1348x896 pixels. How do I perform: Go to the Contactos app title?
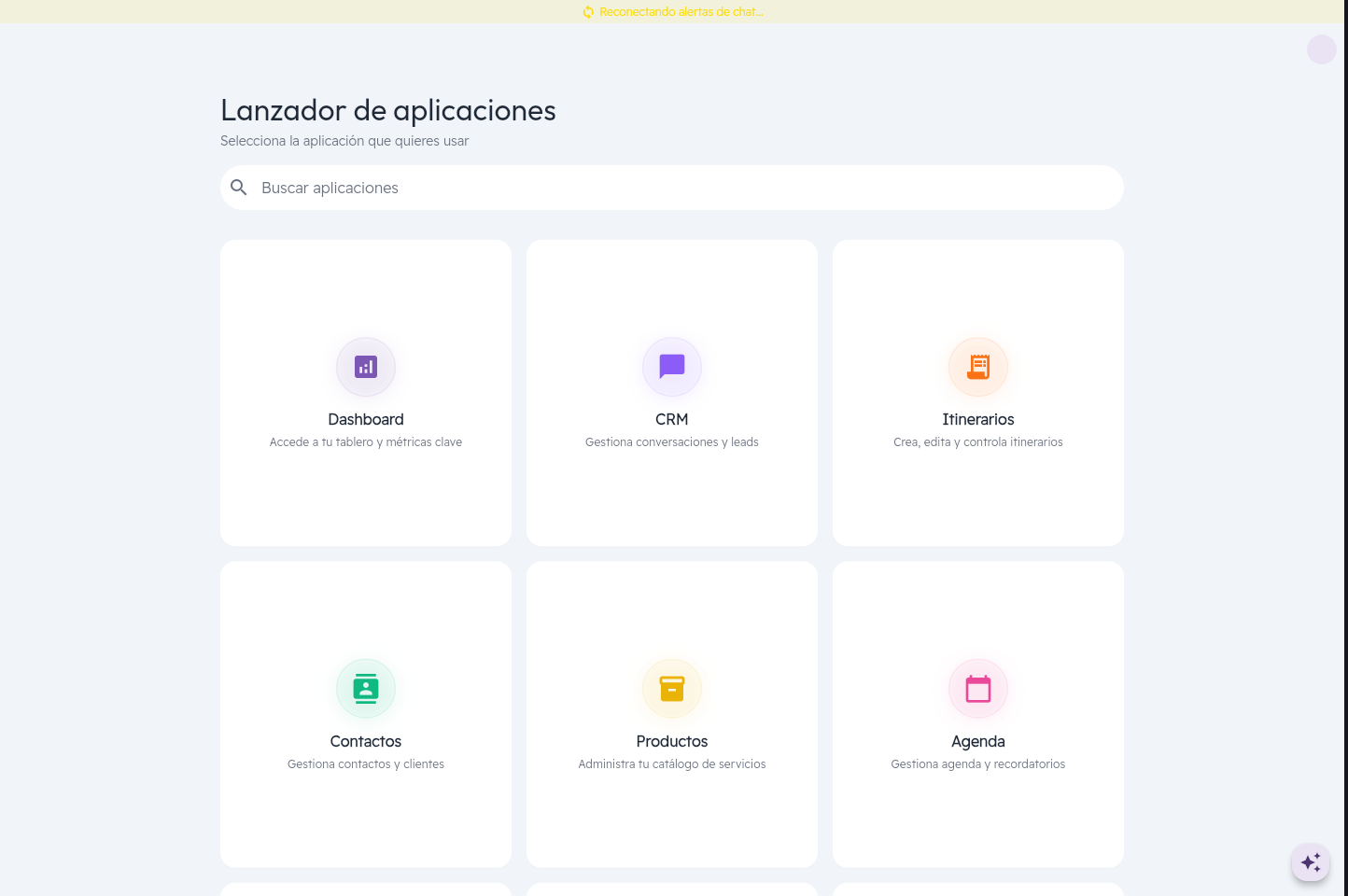[366, 742]
